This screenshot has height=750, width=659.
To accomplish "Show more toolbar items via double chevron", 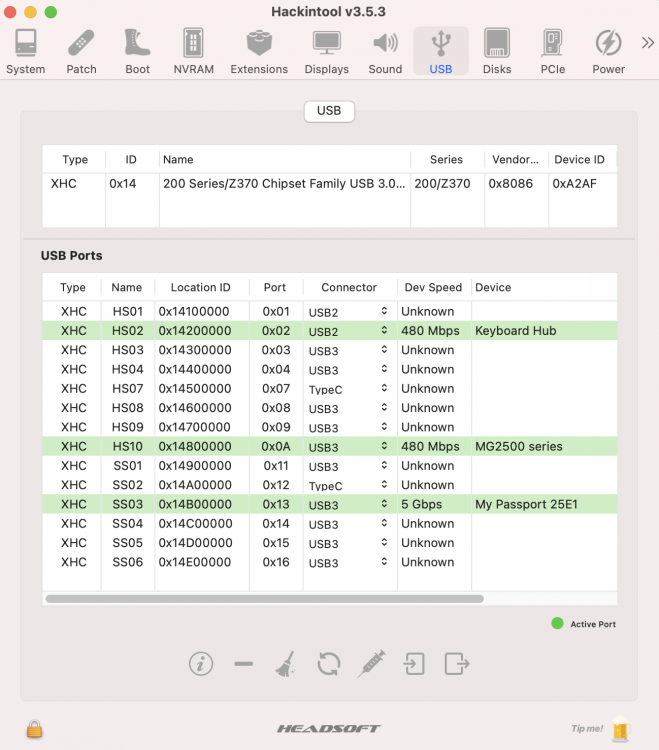I will [x=648, y=43].
